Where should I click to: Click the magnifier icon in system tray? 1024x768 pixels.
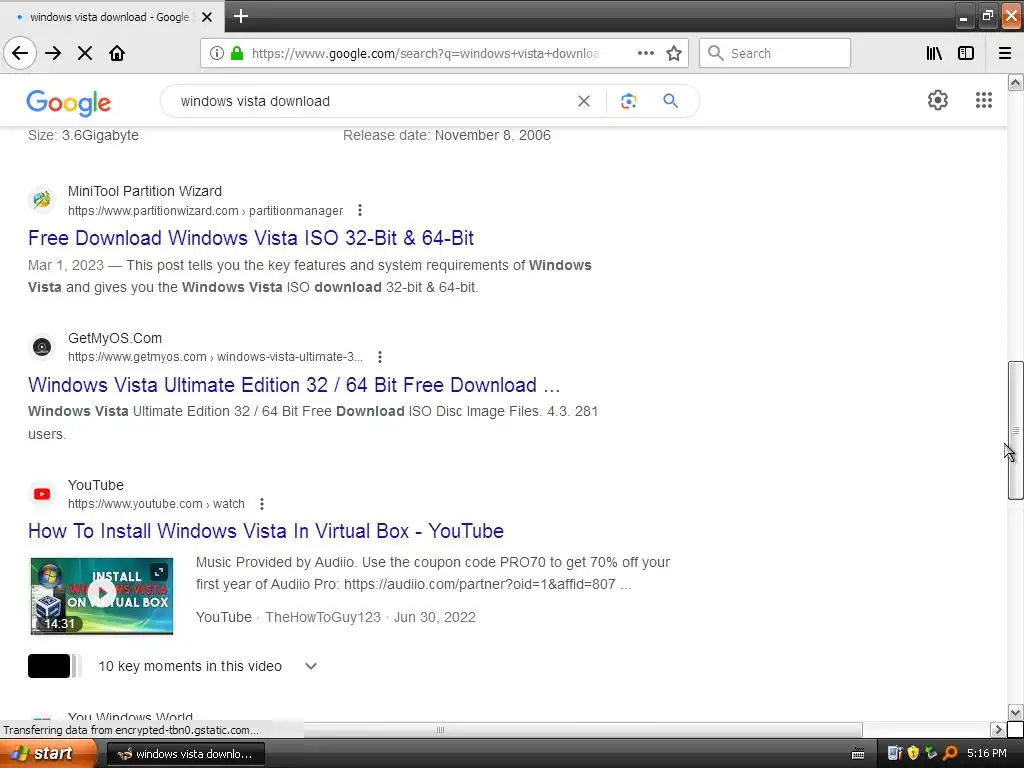click(x=950, y=753)
